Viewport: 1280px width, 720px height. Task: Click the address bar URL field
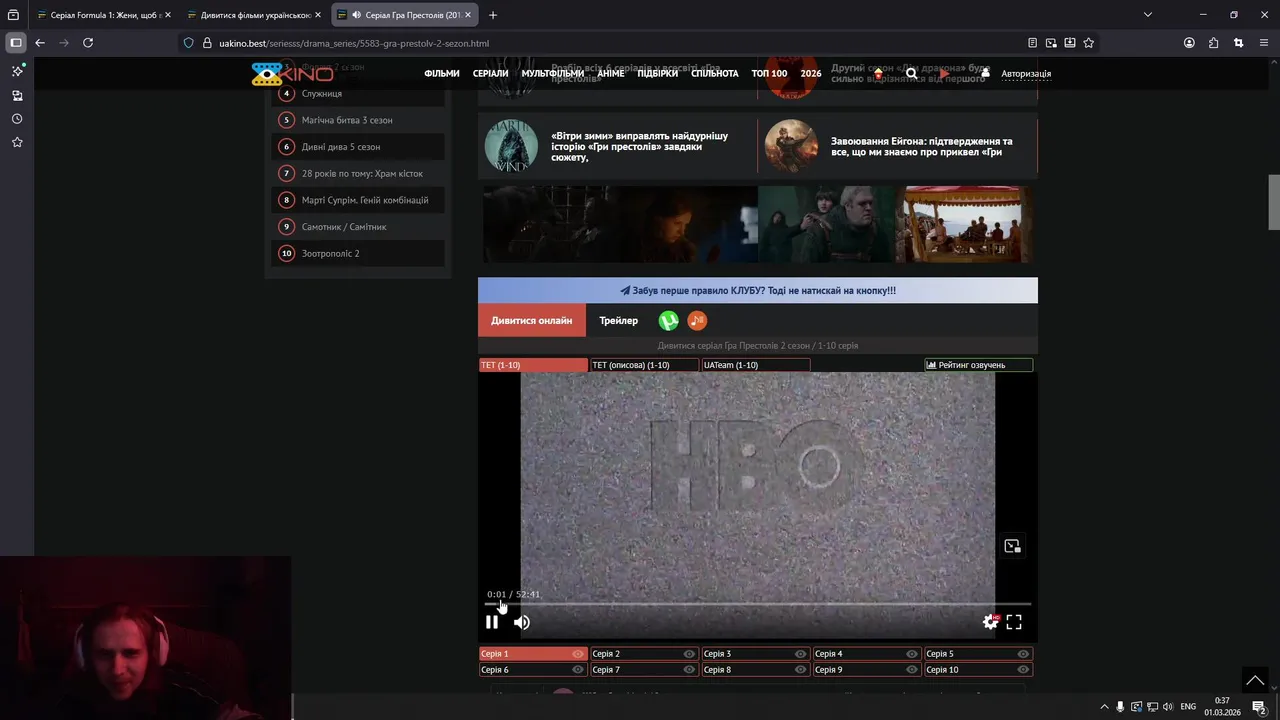pyautogui.click(x=600, y=43)
